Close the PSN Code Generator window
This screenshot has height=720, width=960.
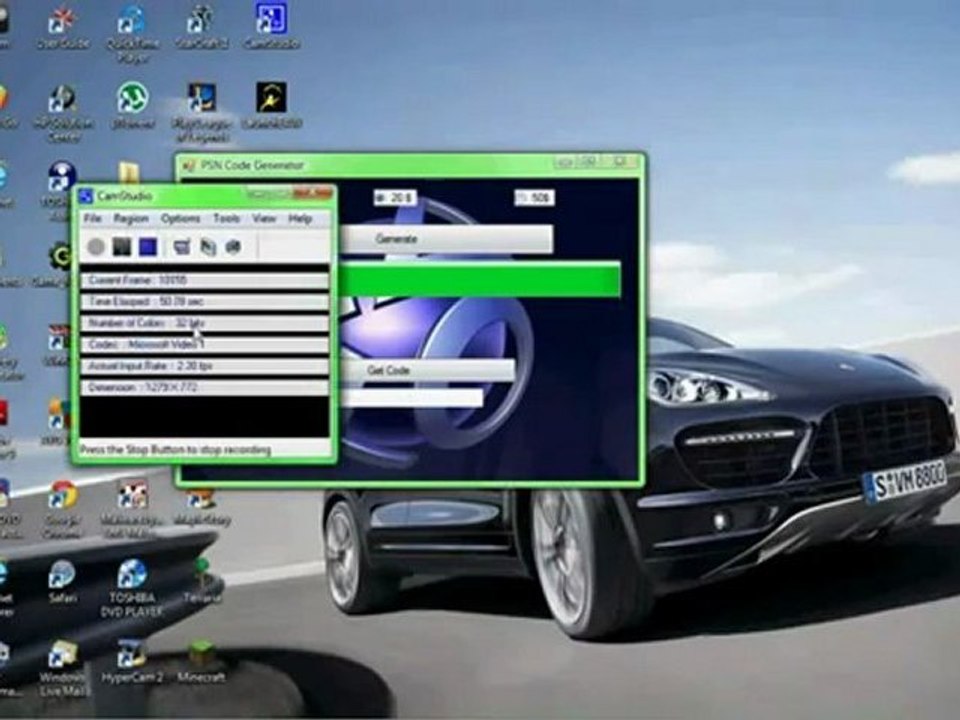(x=622, y=163)
